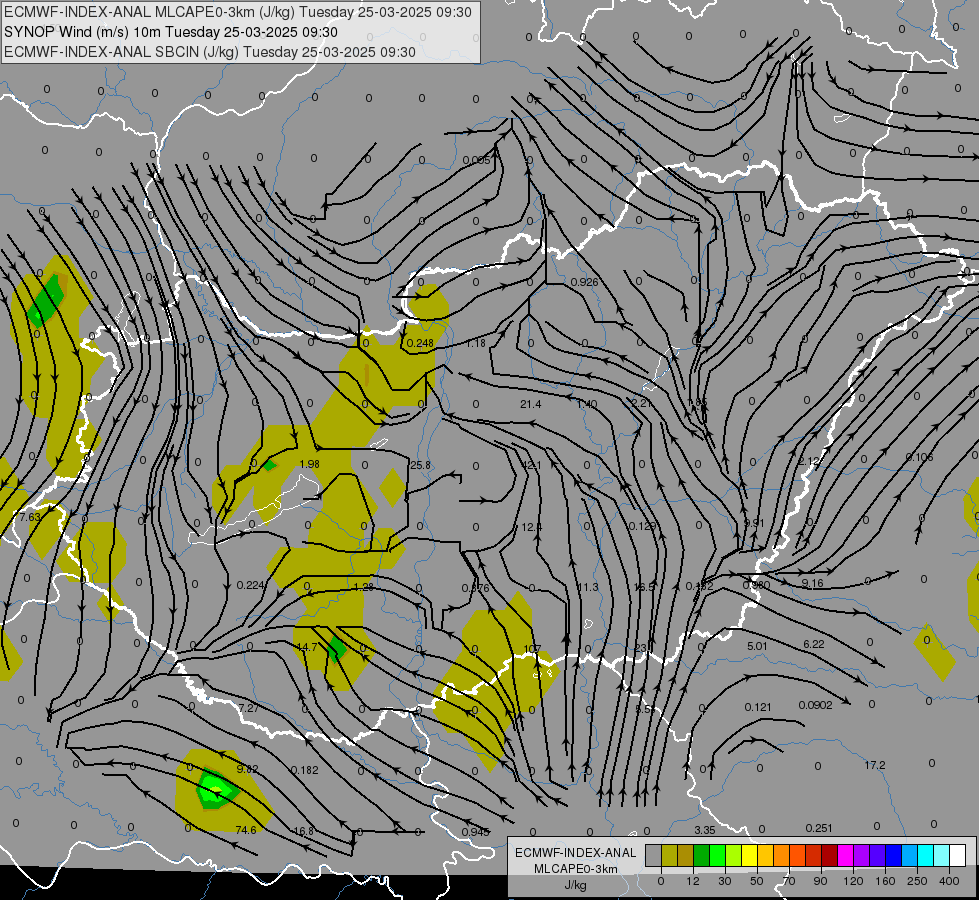Click the data value 0.121
979x900 pixels.
[x=758, y=707]
